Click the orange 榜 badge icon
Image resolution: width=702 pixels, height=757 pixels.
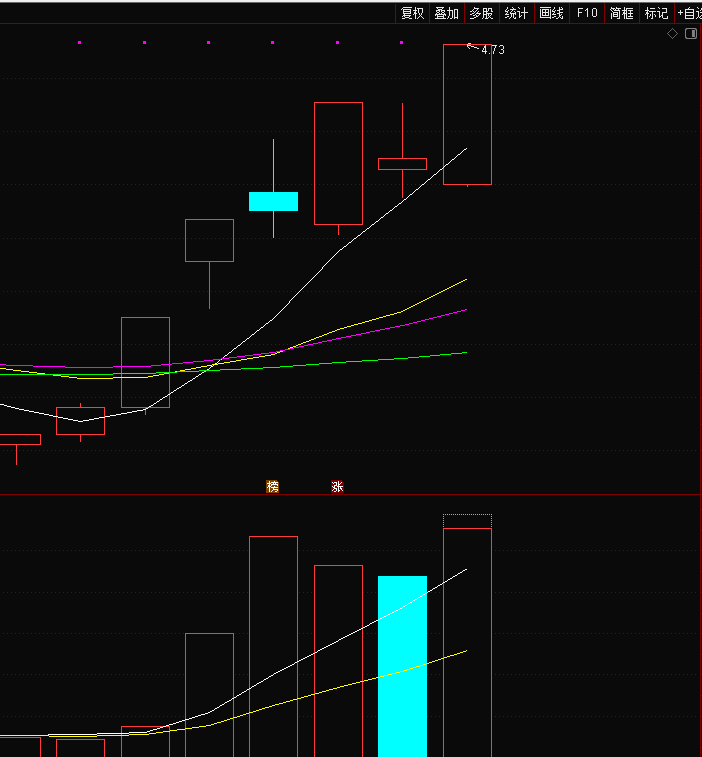pyautogui.click(x=273, y=487)
